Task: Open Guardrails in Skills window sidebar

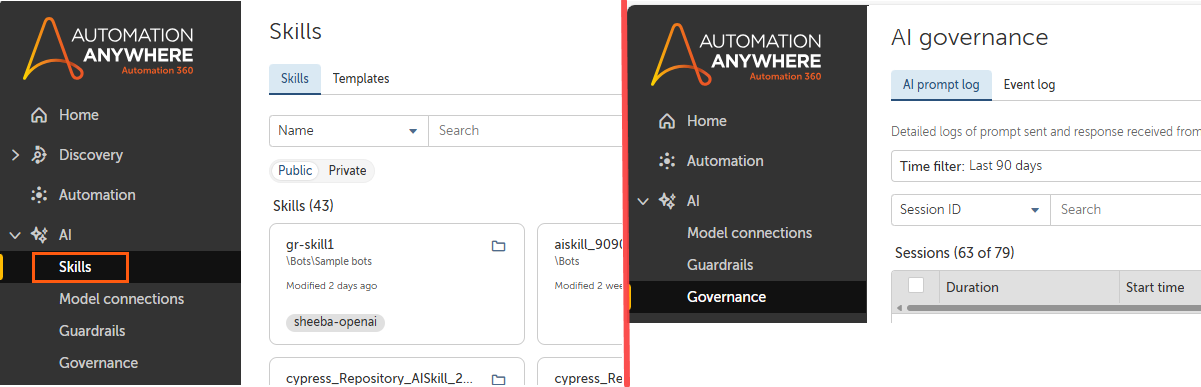Action: tap(92, 331)
